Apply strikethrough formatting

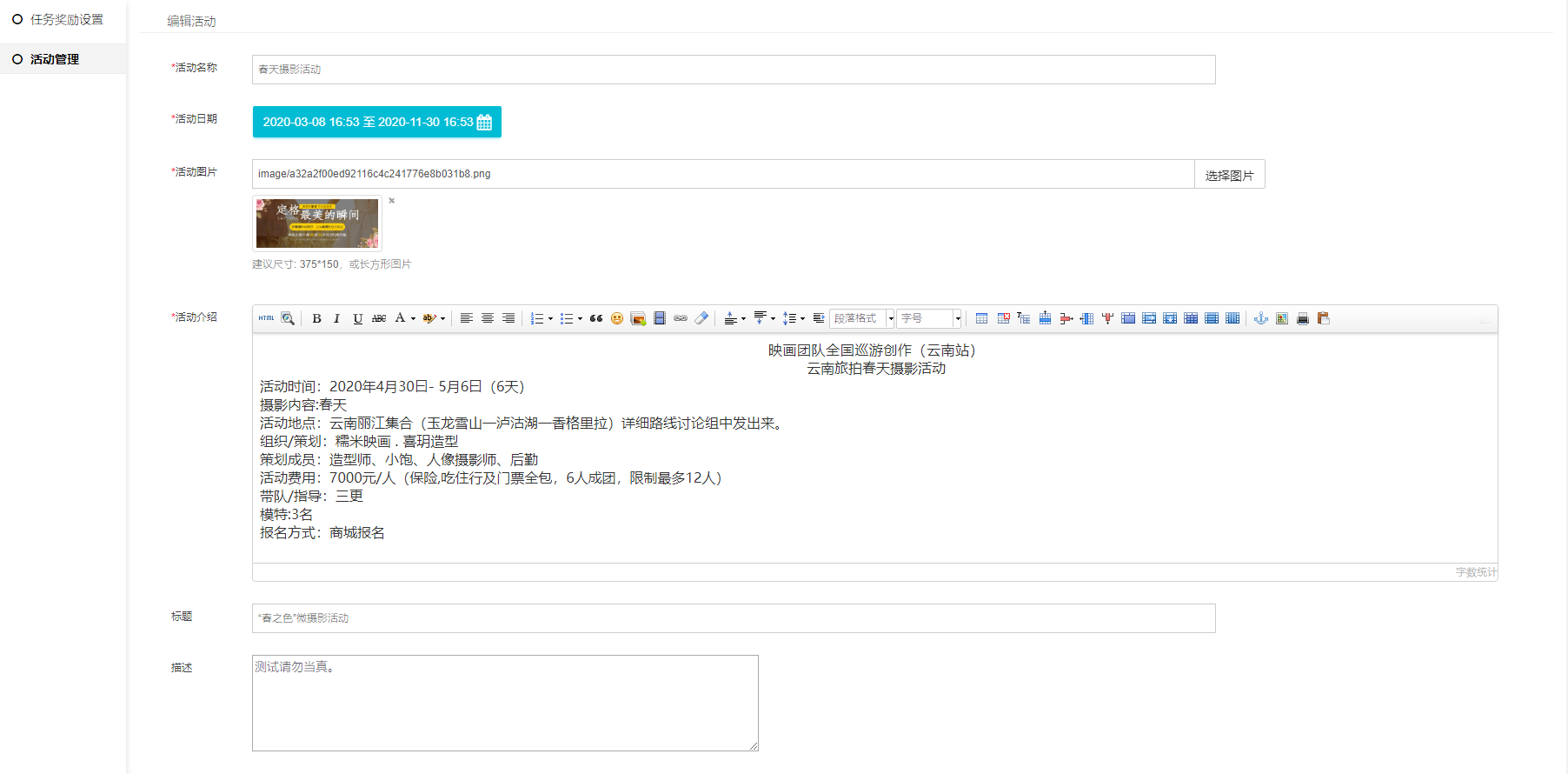coord(379,318)
